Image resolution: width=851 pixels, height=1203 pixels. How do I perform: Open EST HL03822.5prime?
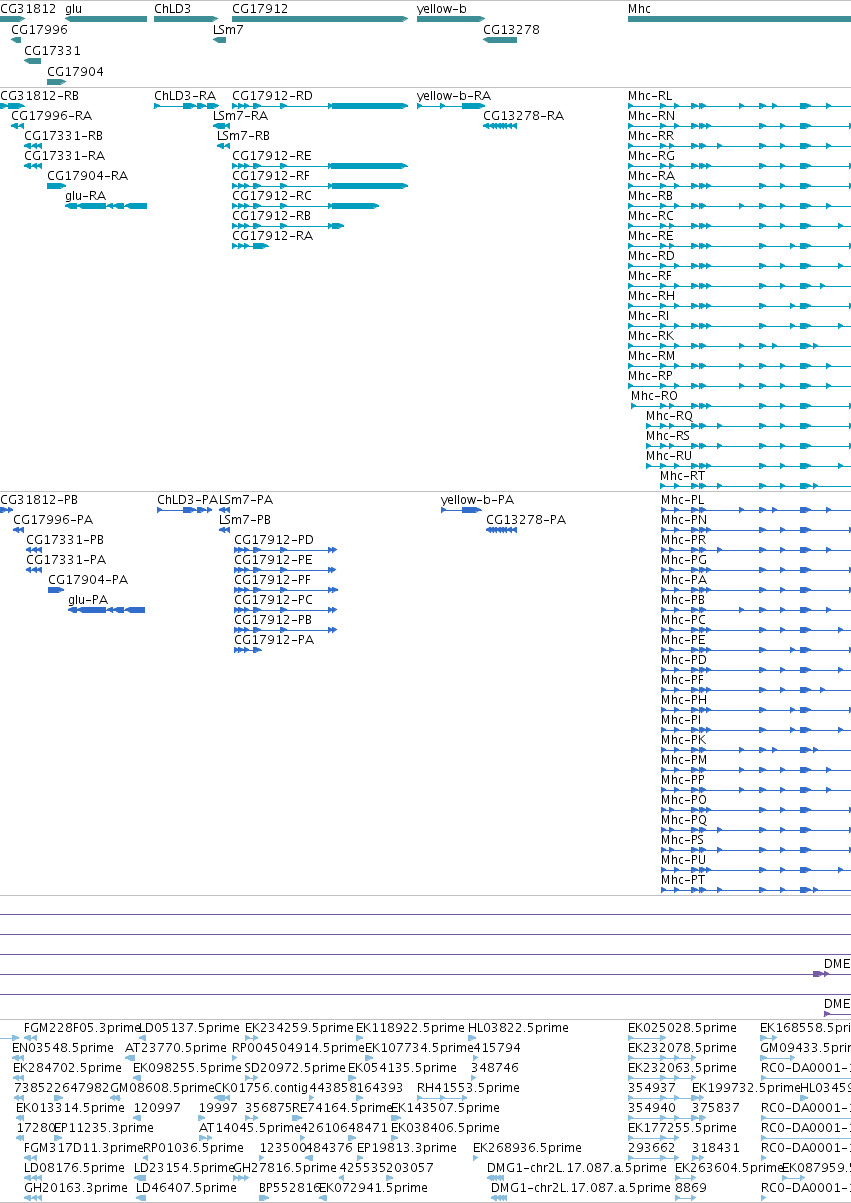[x=520, y=1028]
